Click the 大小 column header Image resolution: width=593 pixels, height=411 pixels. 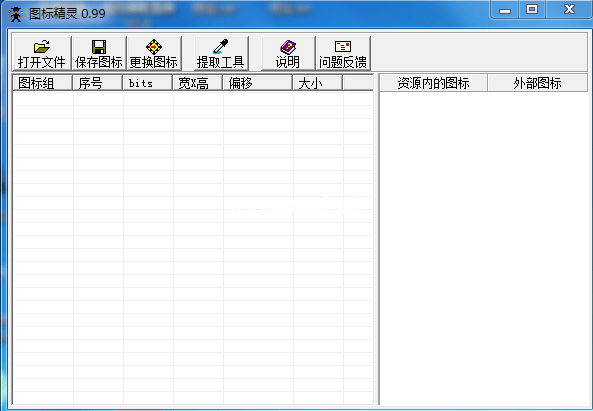[x=318, y=83]
